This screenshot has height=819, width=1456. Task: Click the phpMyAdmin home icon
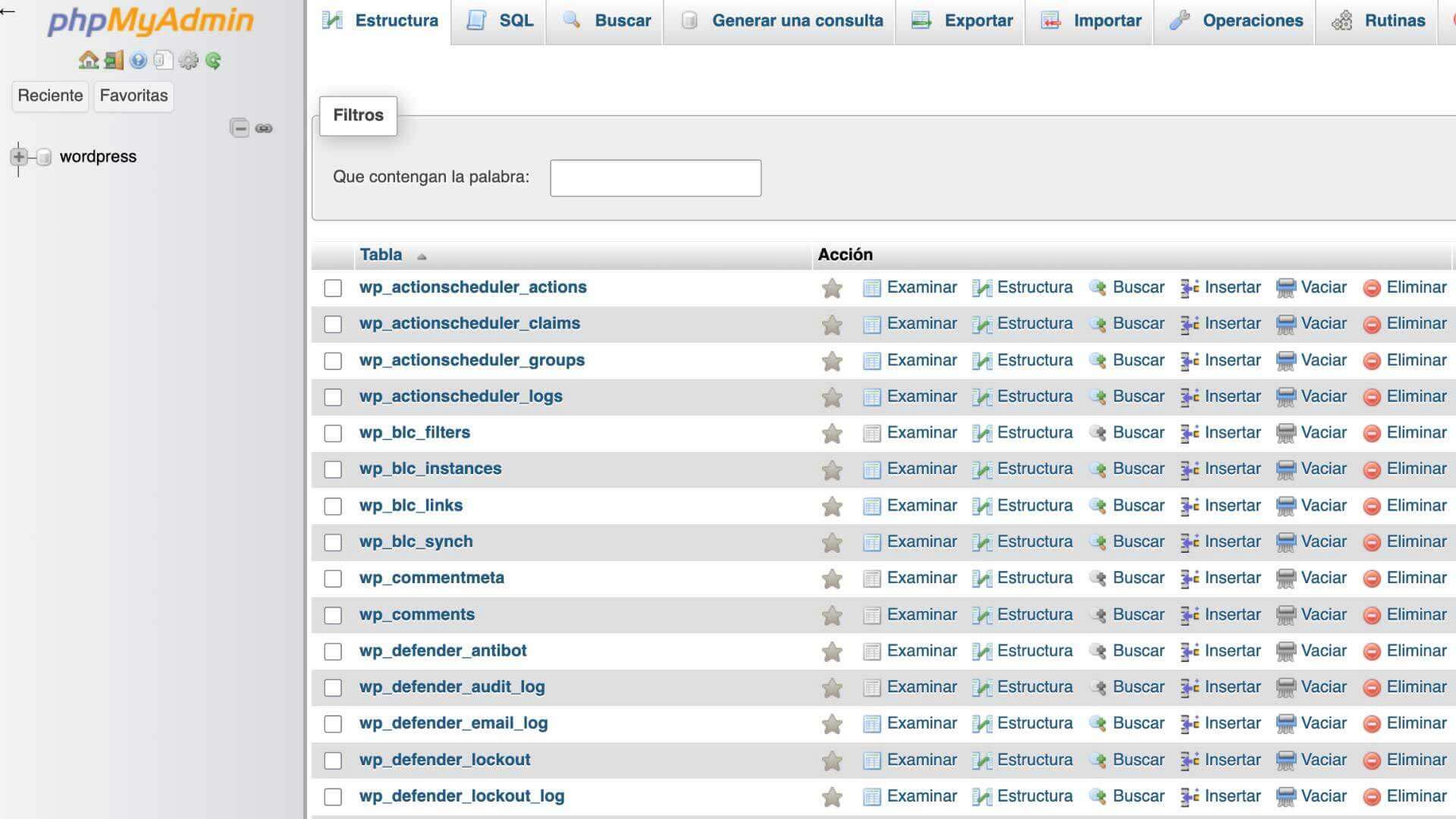[89, 60]
